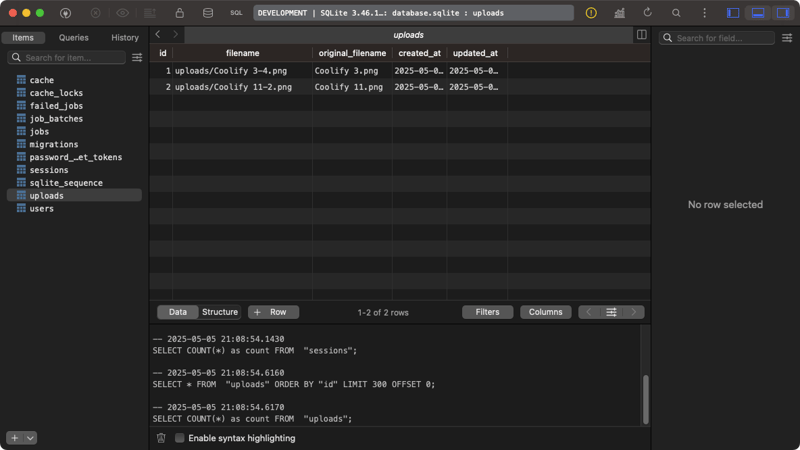Toggle the bottom console panel

pyautogui.click(x=758, y=13)
